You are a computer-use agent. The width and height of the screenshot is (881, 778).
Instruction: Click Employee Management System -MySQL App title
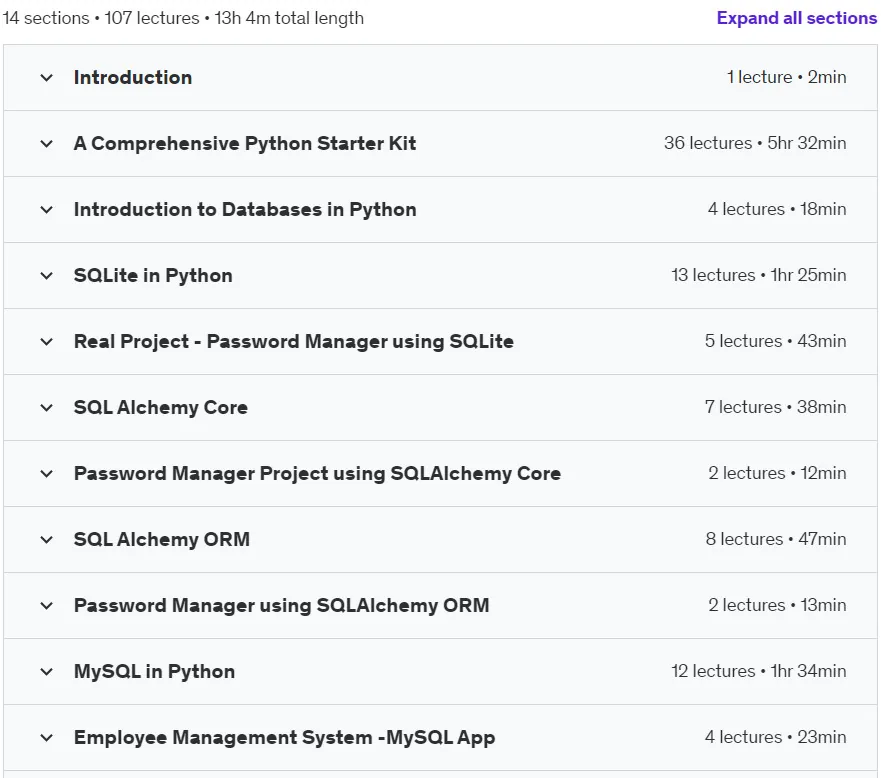coord(285,738)
